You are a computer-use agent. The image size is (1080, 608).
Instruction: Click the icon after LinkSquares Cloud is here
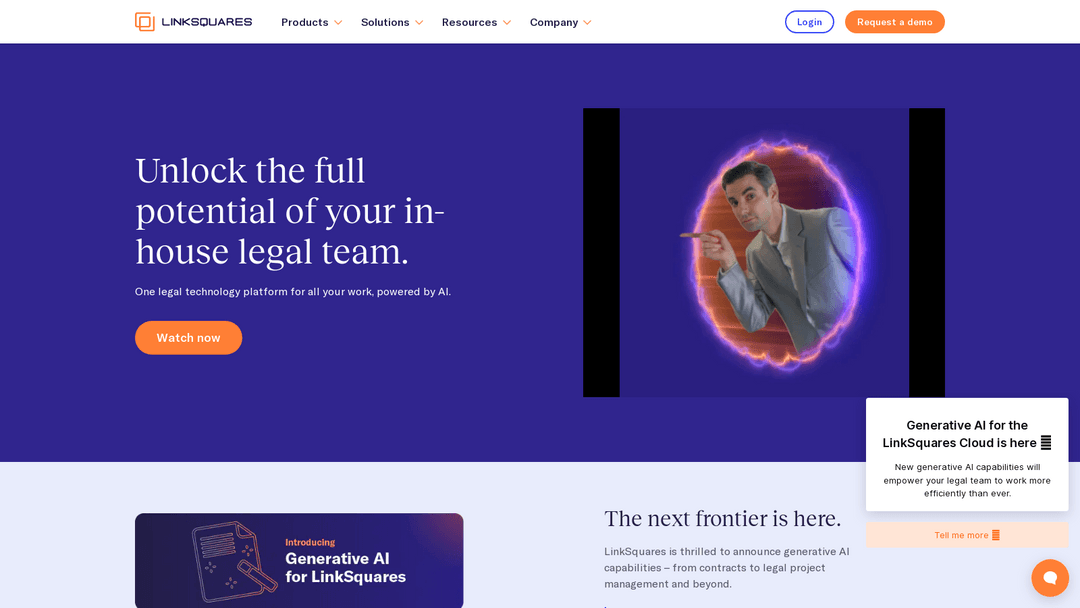click(x=1046, y=443)
